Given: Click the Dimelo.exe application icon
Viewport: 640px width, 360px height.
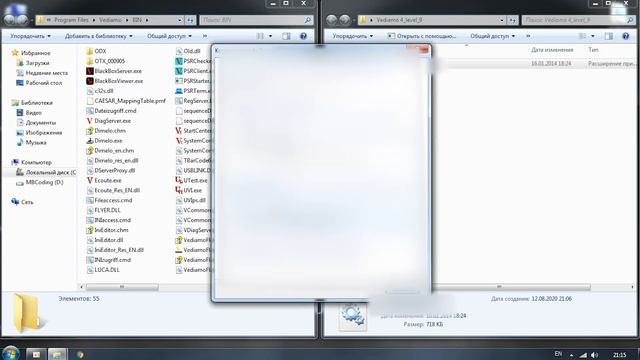Looking at the screenshot, I should click(x=90, y=140).
